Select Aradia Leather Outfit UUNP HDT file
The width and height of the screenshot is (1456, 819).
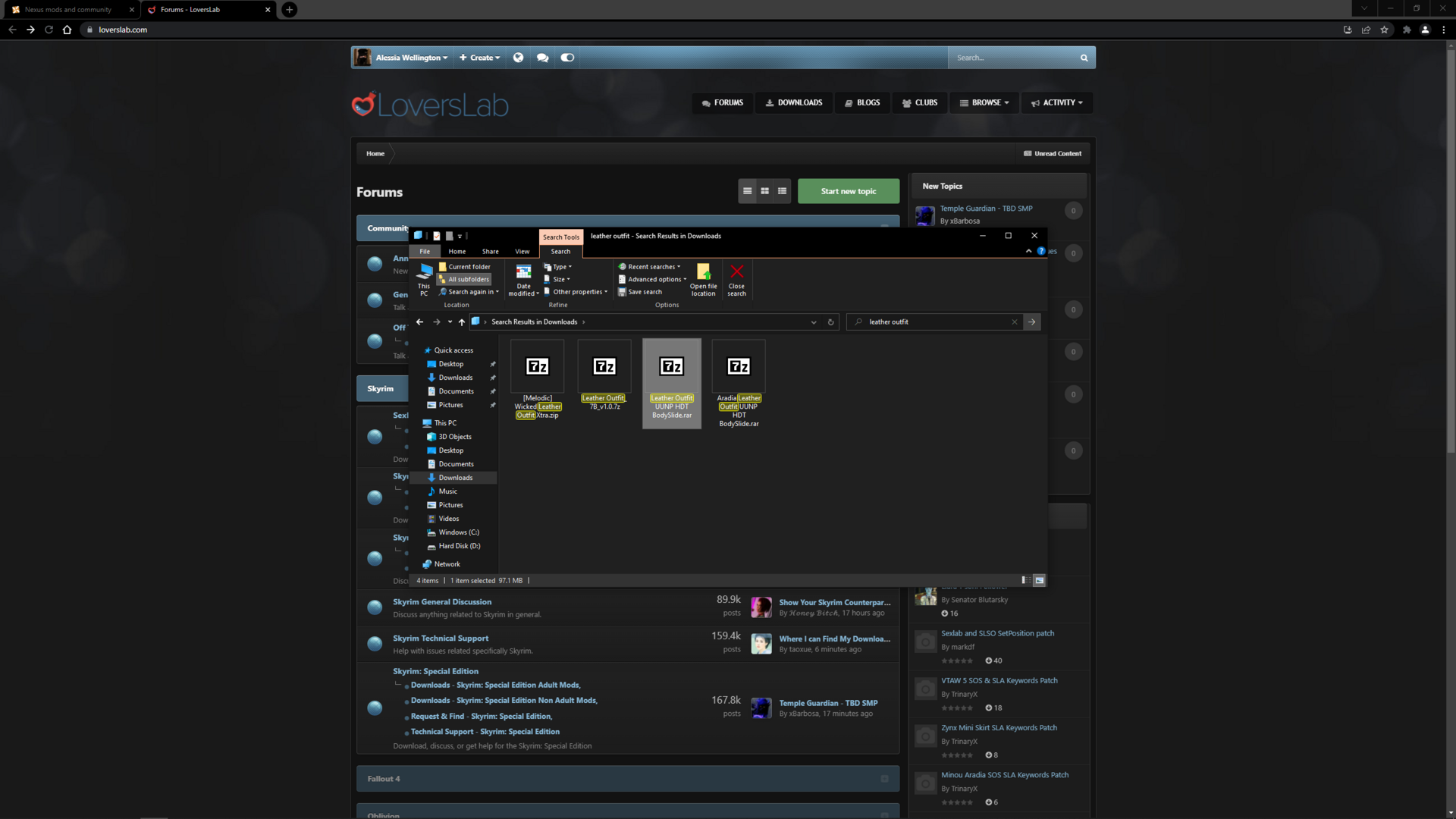(x=739, y=384)
